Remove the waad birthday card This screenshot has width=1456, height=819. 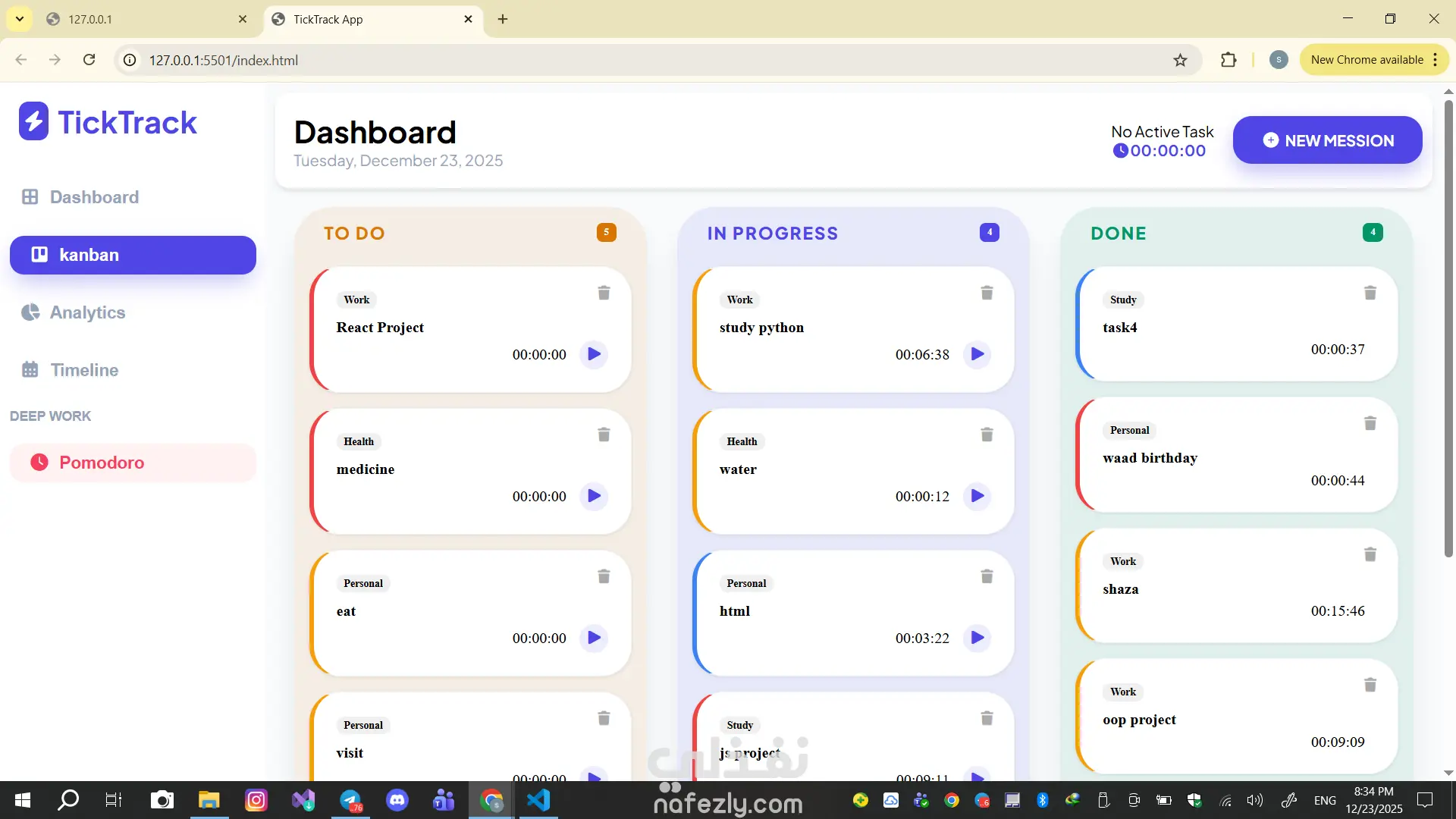(x=1370, y=423)
